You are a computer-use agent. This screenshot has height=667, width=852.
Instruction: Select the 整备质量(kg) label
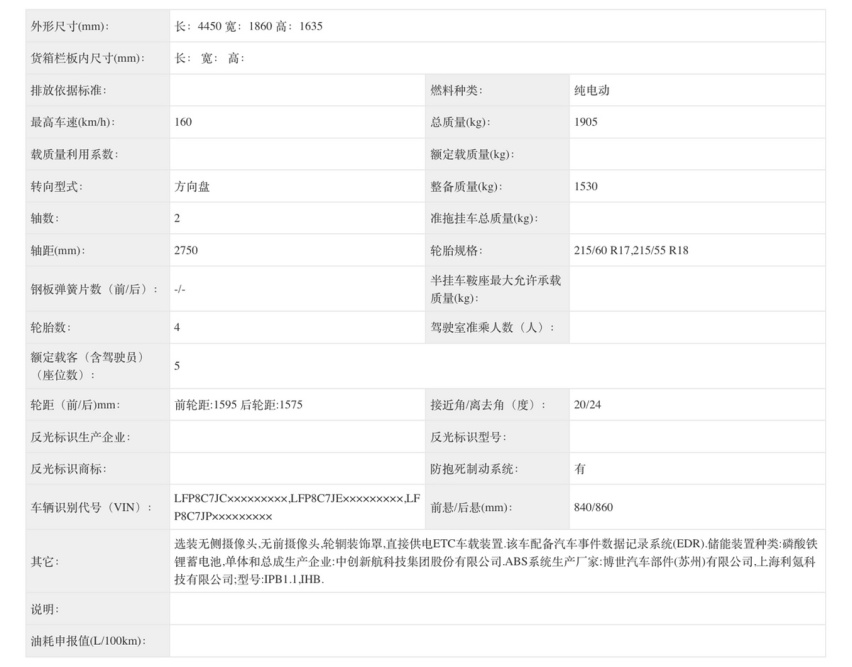pyautogui.click(x=466, y=186)
